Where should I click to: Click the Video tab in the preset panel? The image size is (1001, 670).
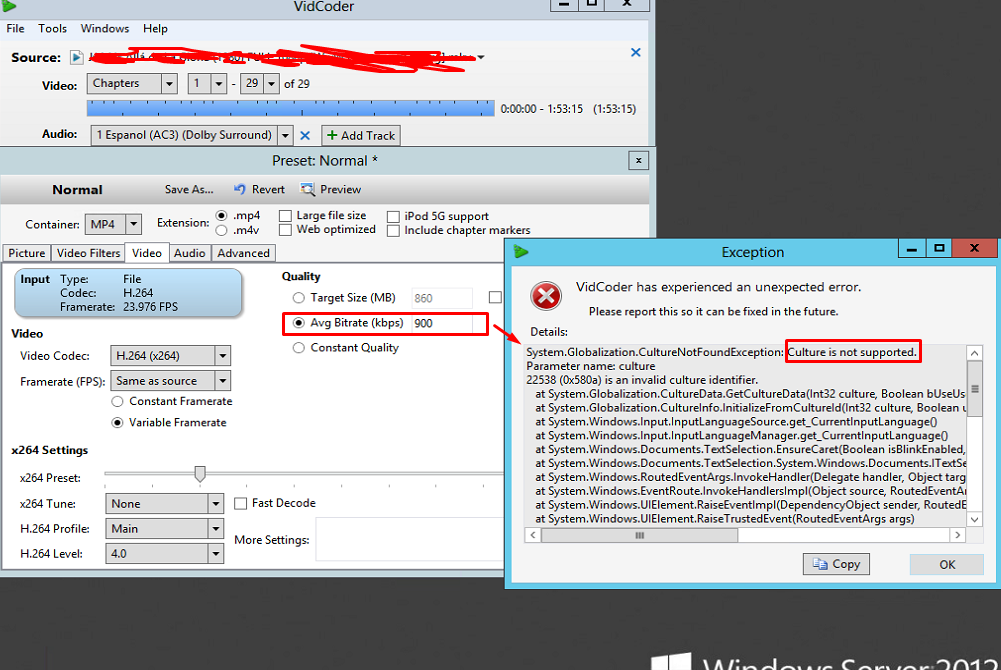pos(147,253)
